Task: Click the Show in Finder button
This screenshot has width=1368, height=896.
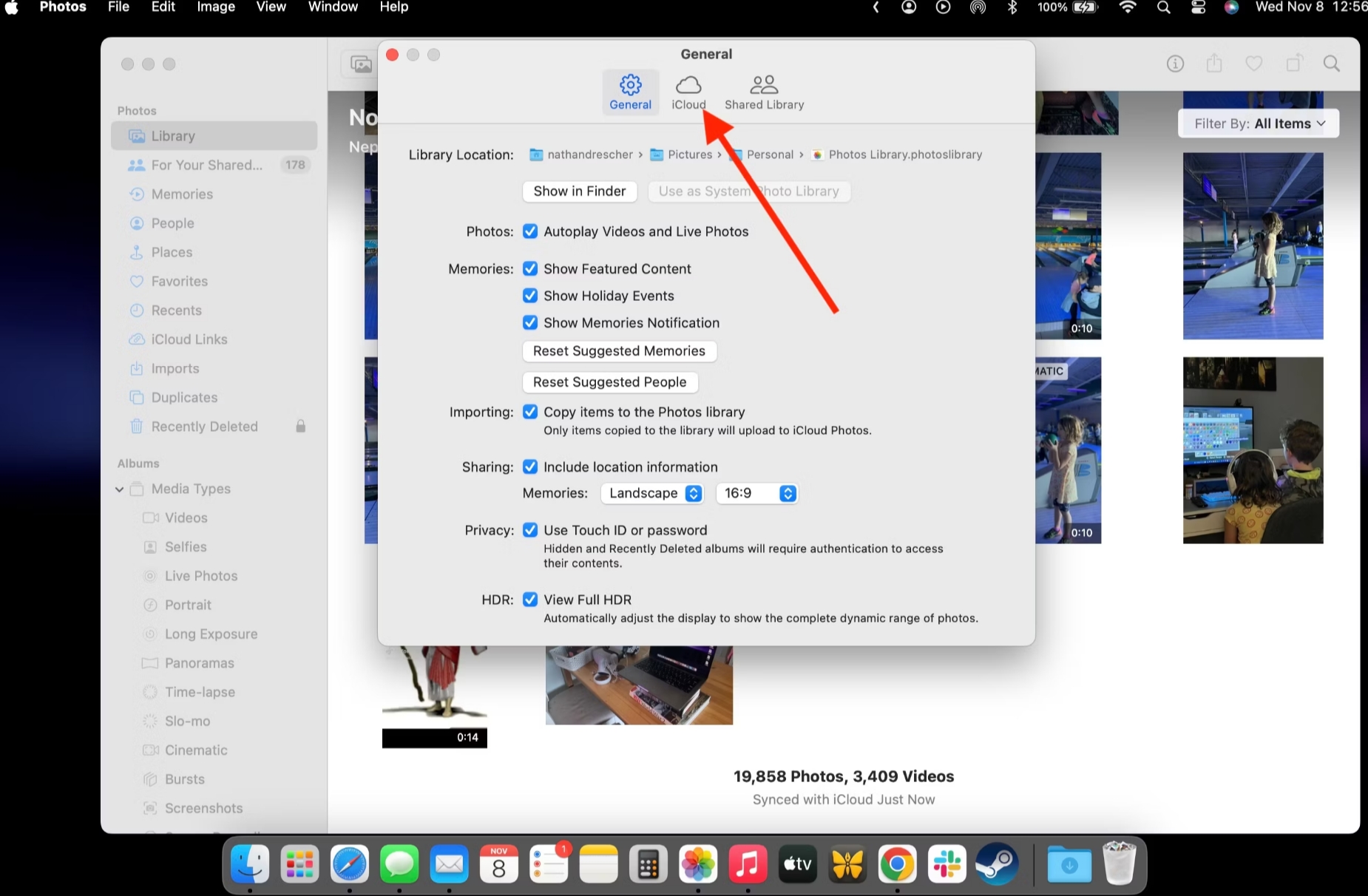Action: coord(580,191)
